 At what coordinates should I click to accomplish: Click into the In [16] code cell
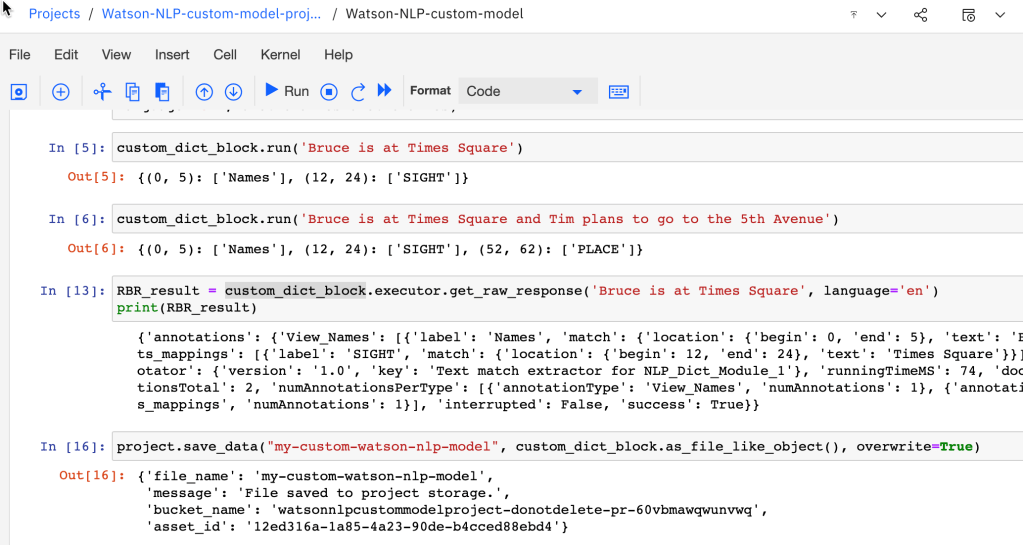coord(560,446)
